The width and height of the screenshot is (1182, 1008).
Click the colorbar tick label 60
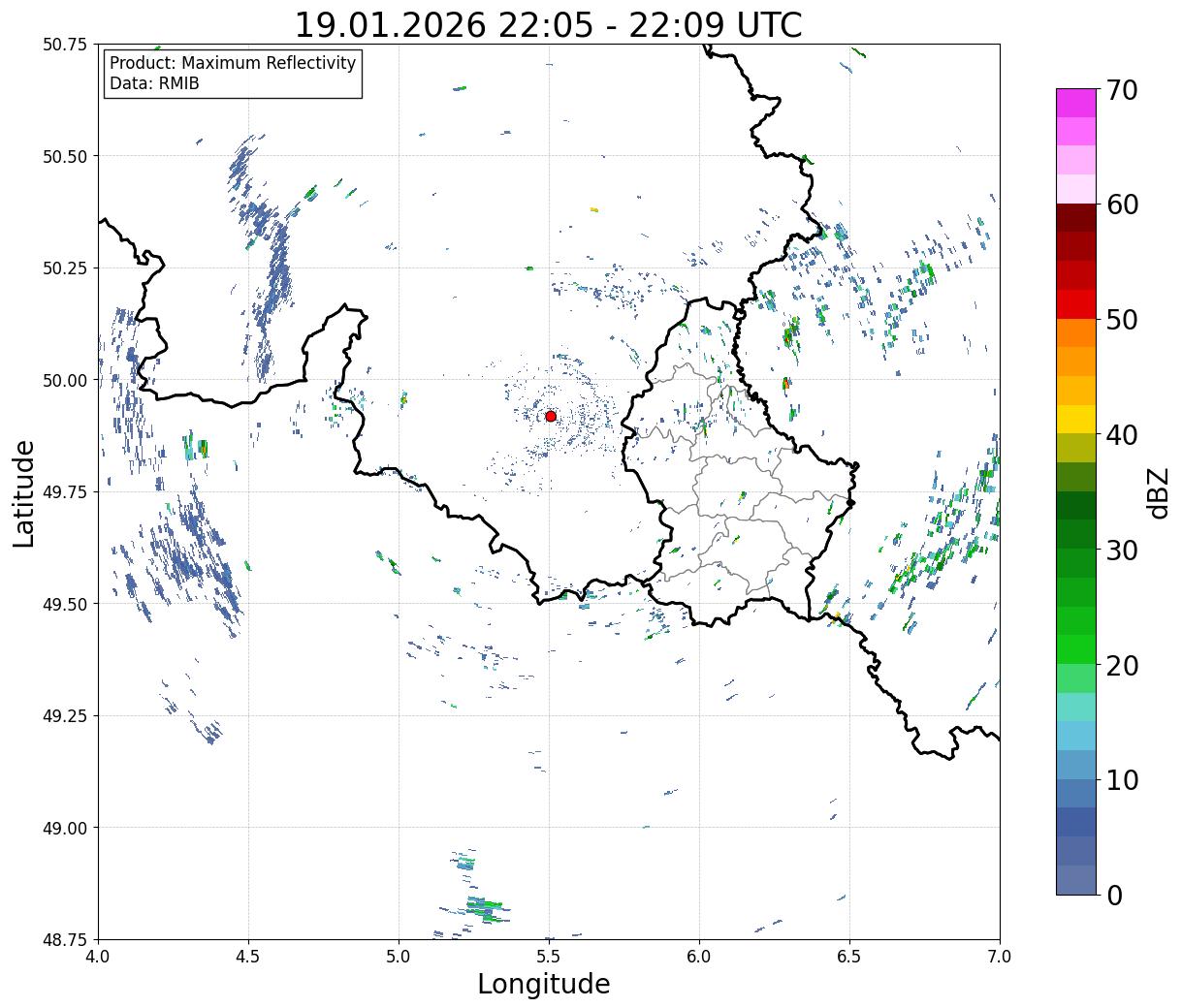coord(1122,205)
